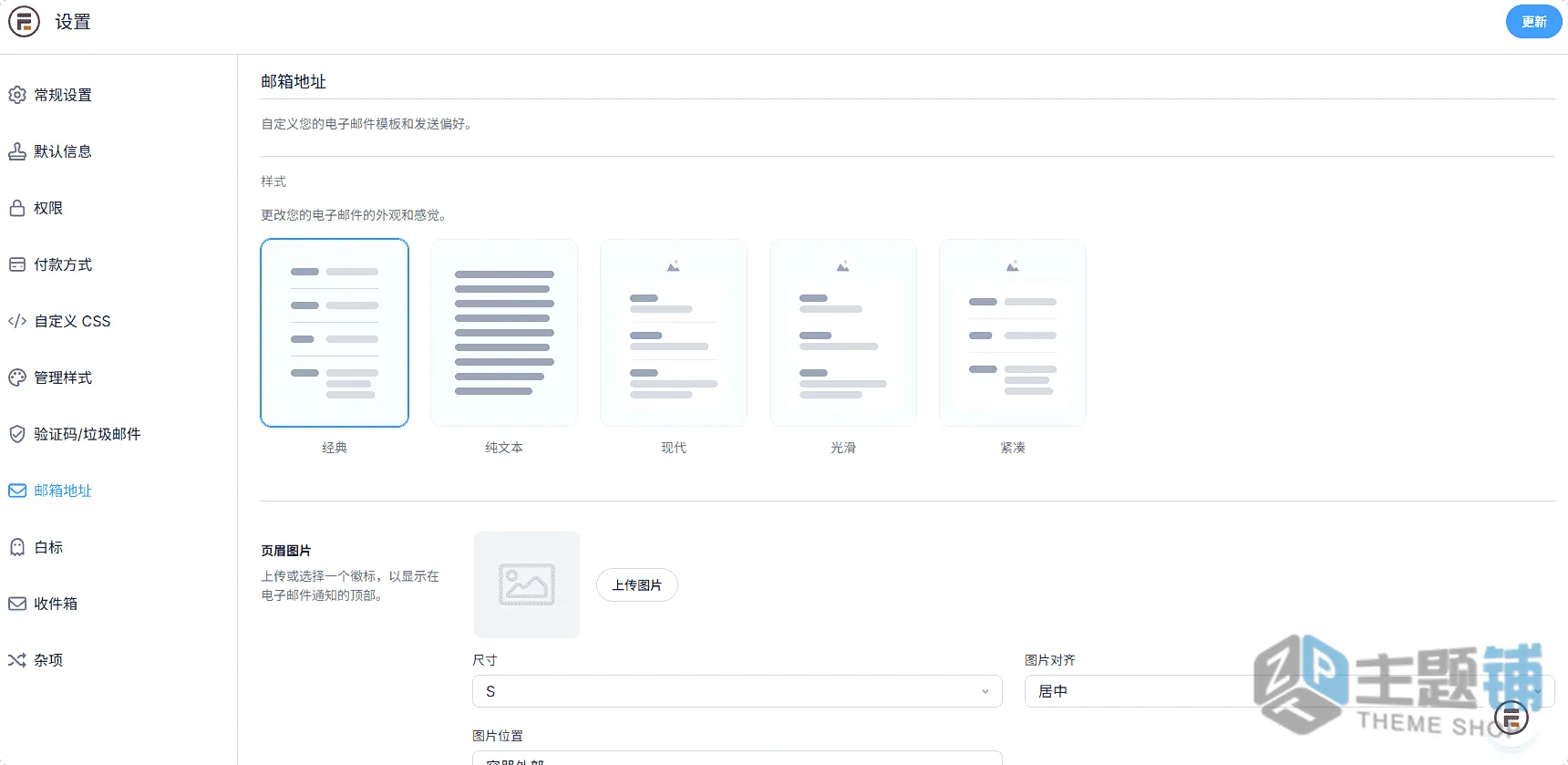Select the 纯文本 email style card
The image size is (1568, 765).
504,333
